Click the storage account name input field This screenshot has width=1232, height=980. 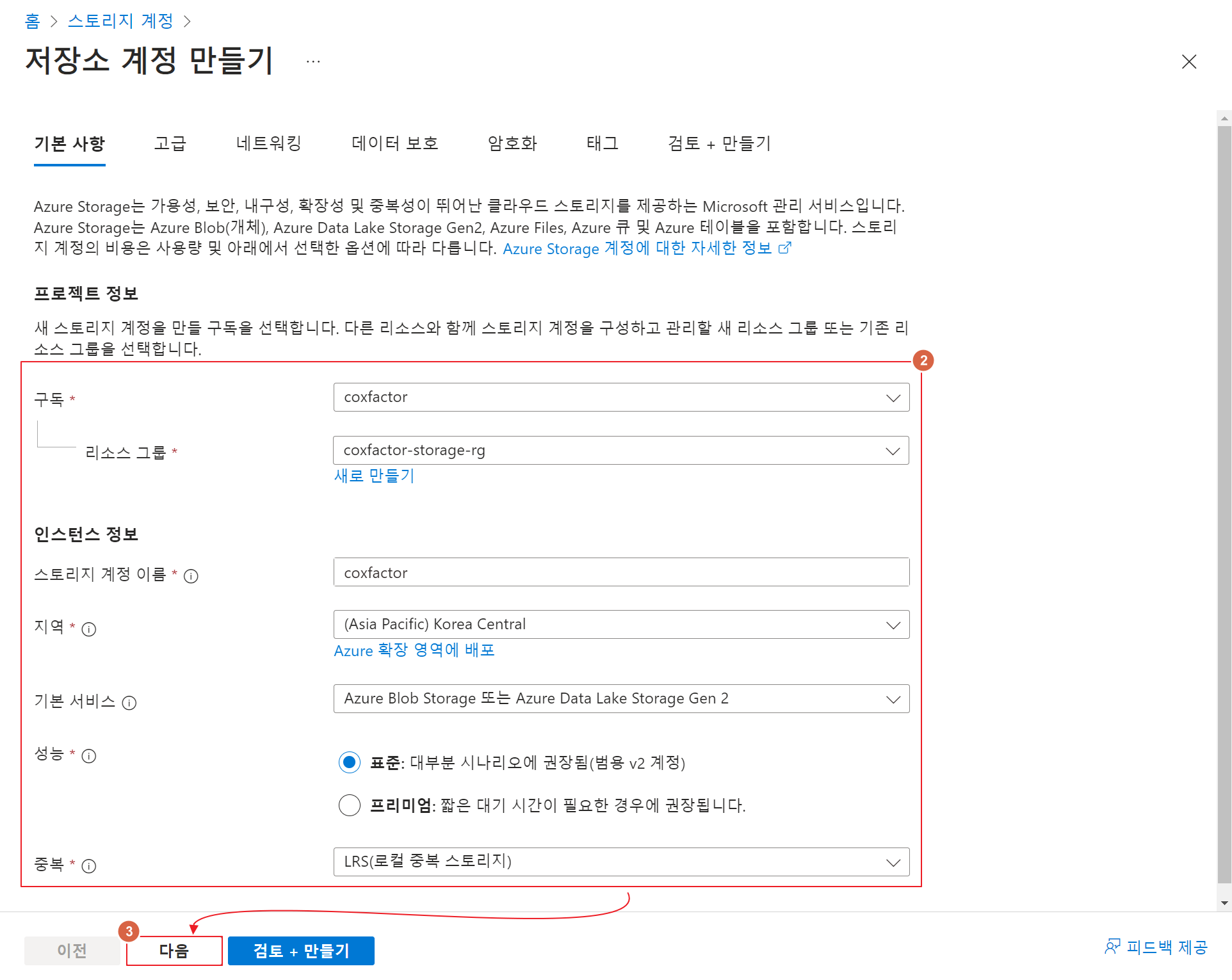click(x=621, y=572)
